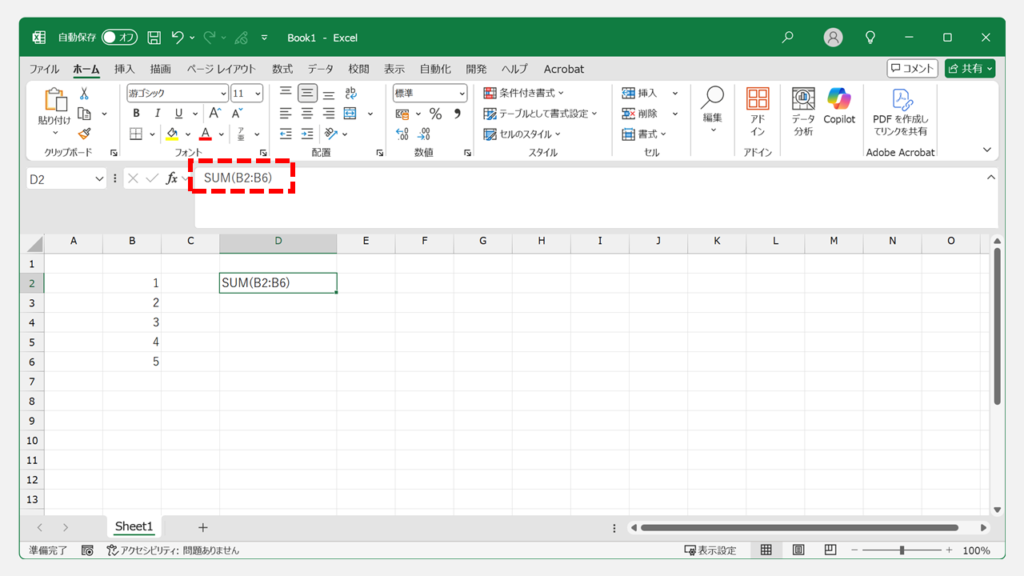1024x576 pixels.
Task: Decrease decimal places
Action: click(x=424, y=134)
